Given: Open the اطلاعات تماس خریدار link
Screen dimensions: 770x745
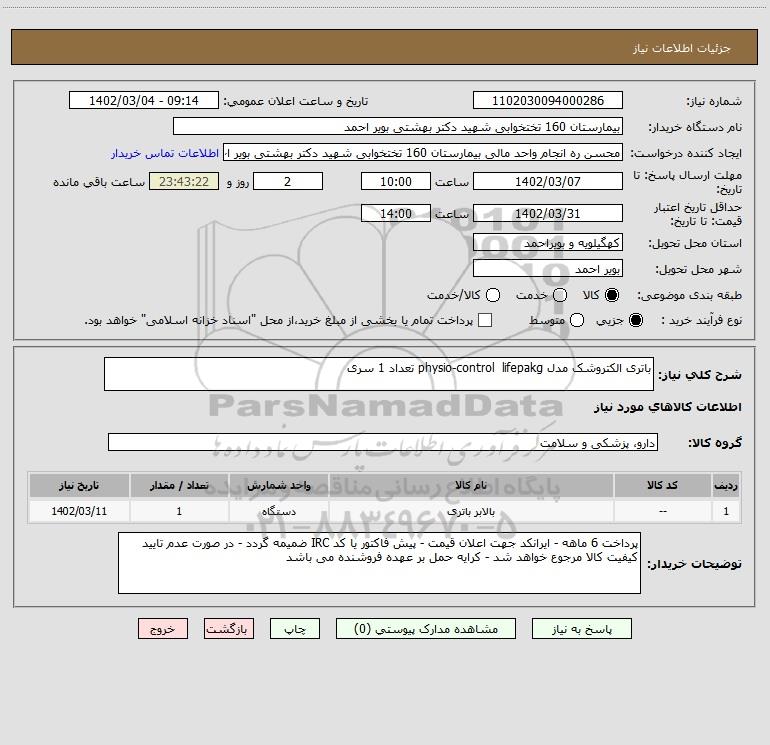Looking at the screenshot, I should point(165,153).
